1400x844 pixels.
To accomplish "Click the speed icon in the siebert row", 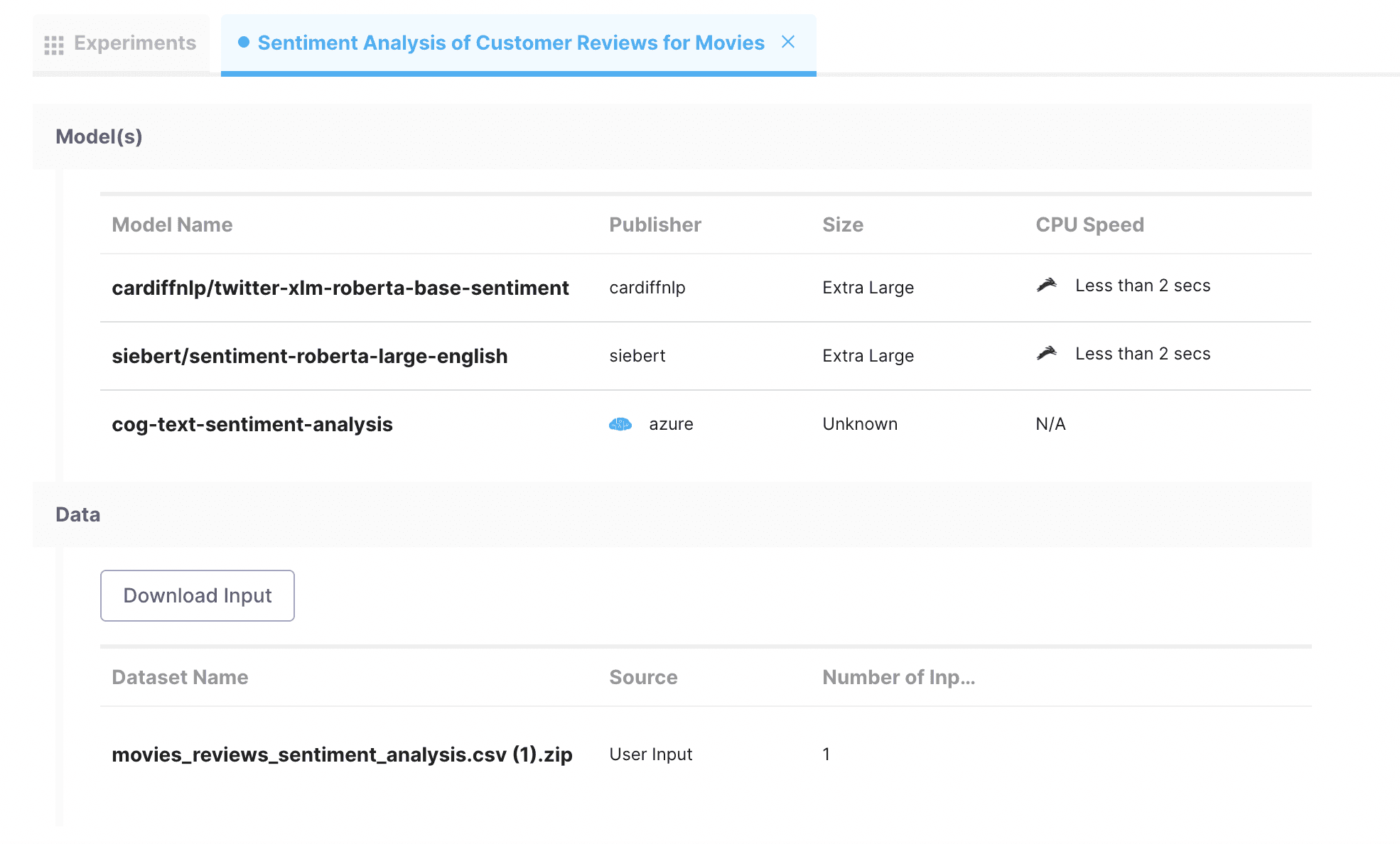I will pos(1047,353).
